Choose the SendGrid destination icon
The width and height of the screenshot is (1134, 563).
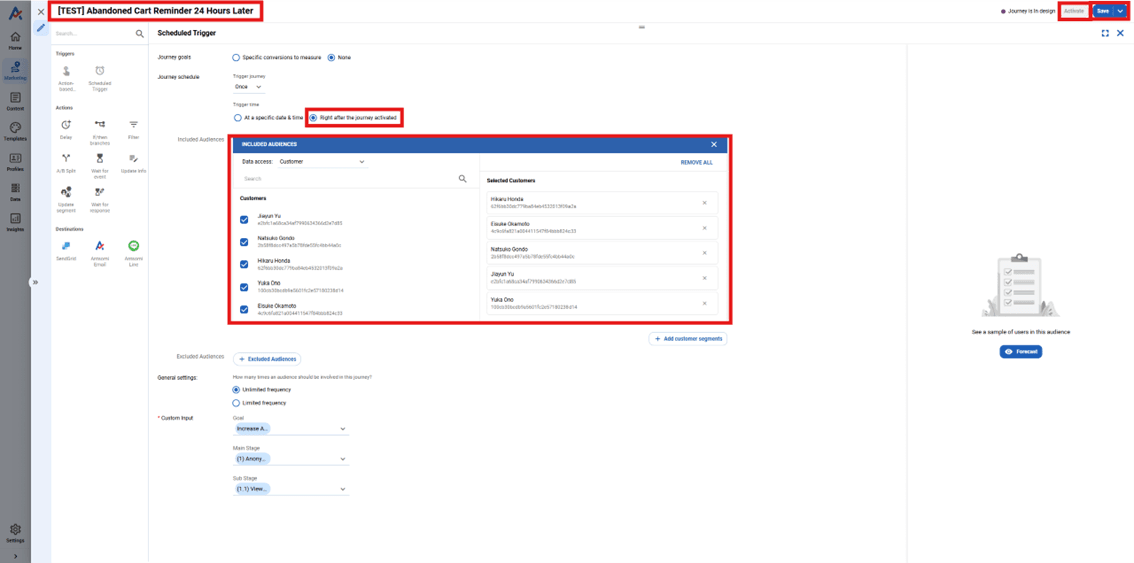pos(66,246)
